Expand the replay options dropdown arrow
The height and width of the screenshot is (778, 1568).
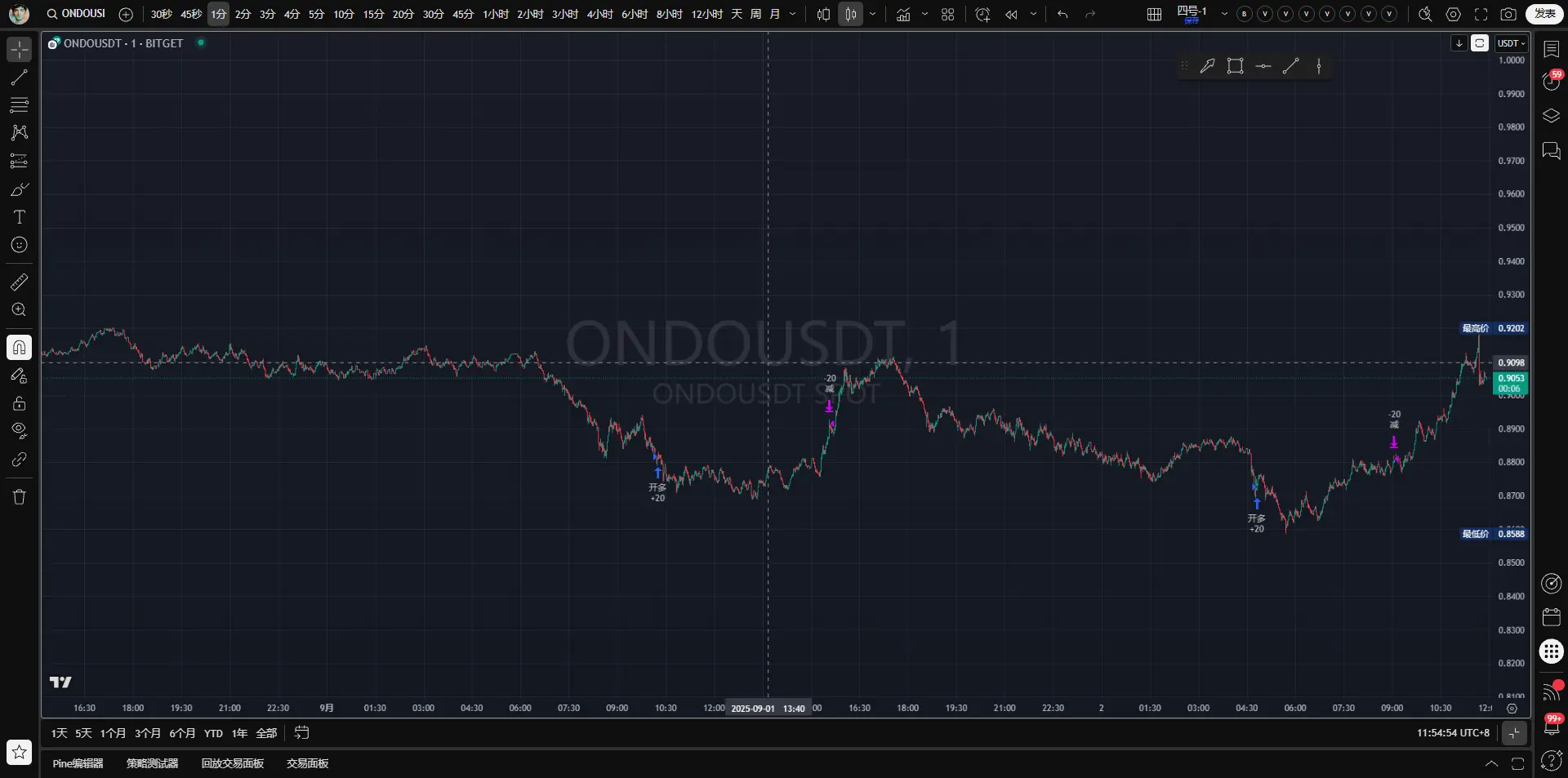1034,15
